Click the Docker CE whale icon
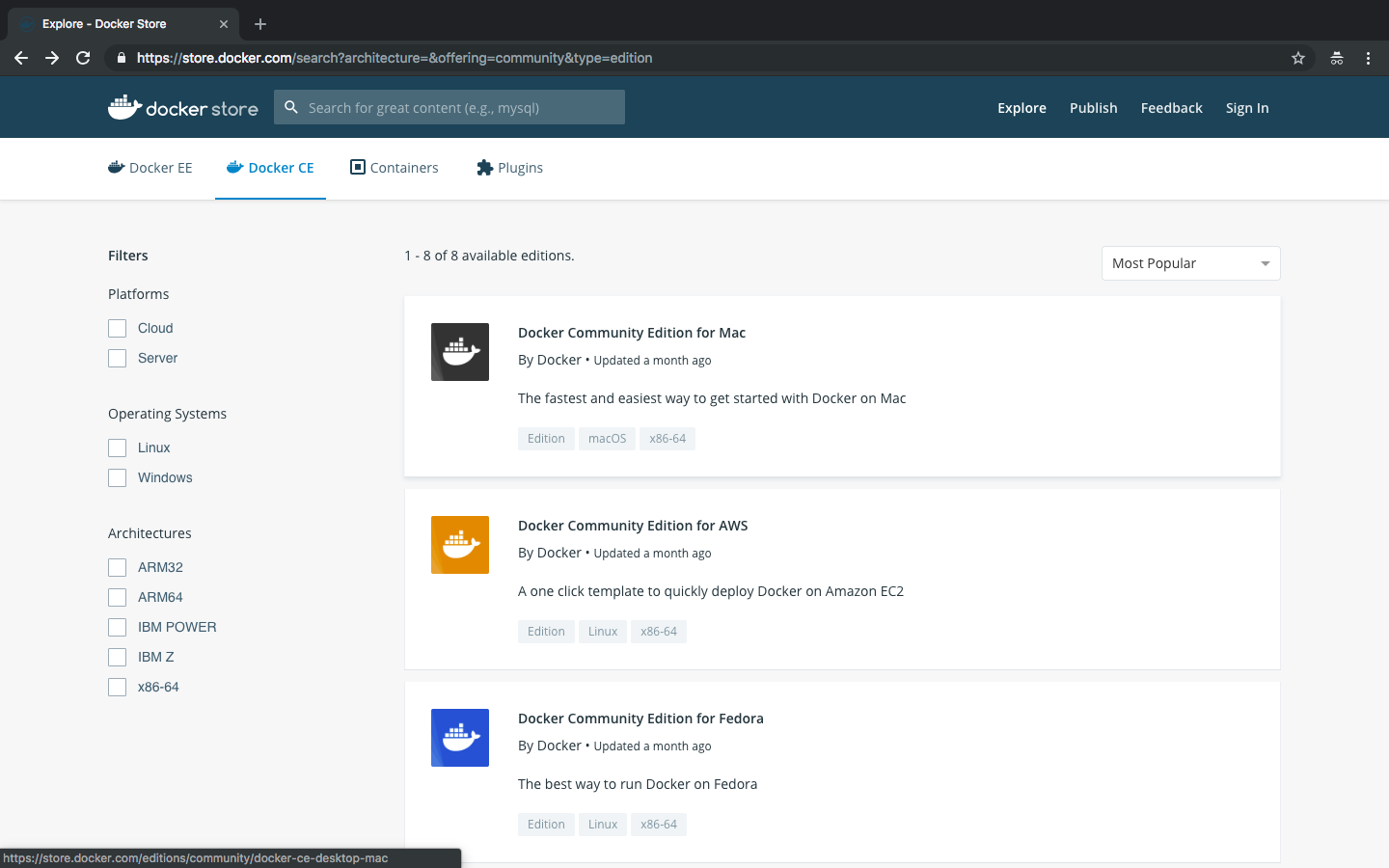This screenshot has height=868, width=1389. point(235,167)
